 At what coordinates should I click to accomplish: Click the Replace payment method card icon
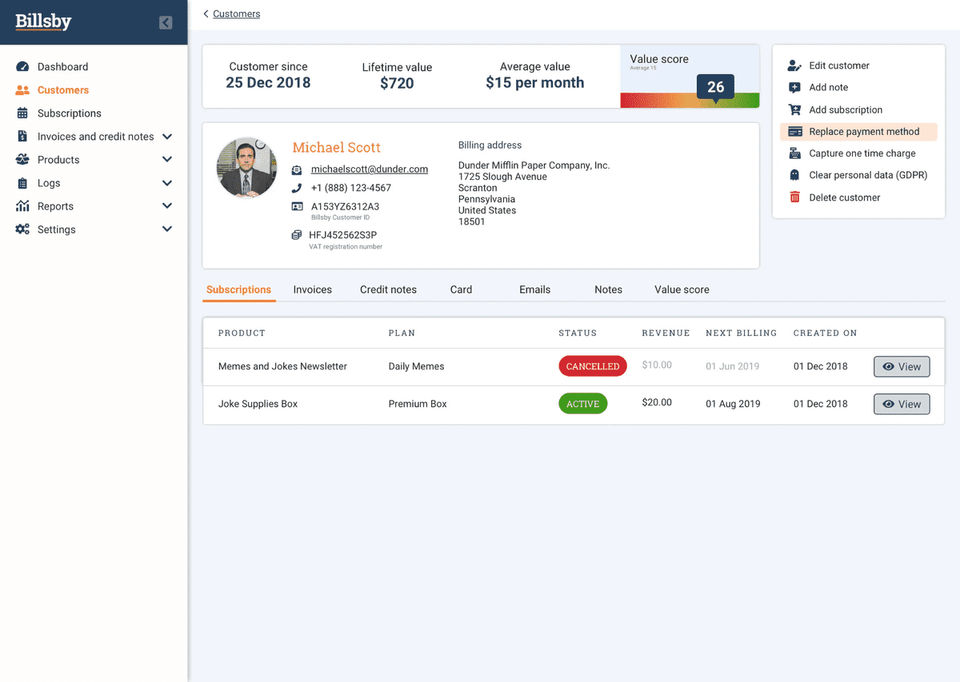795,132
